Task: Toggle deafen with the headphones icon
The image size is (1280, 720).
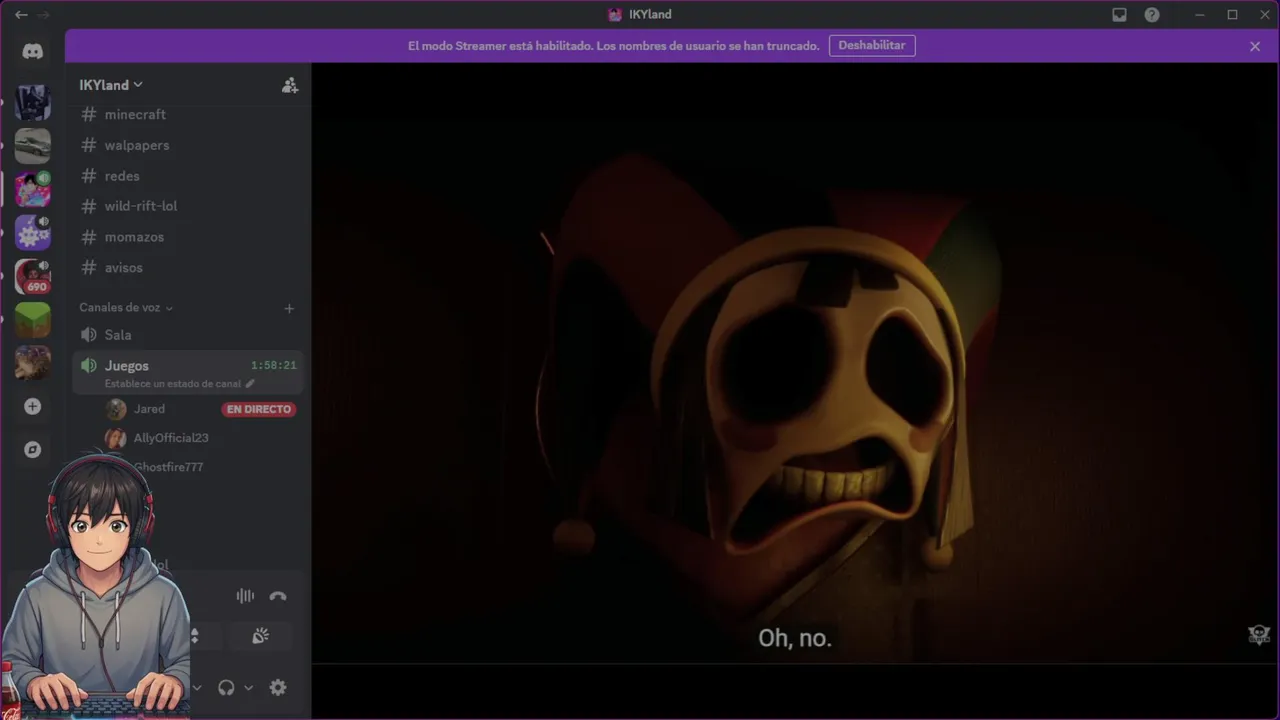Action: coord(226,687)
